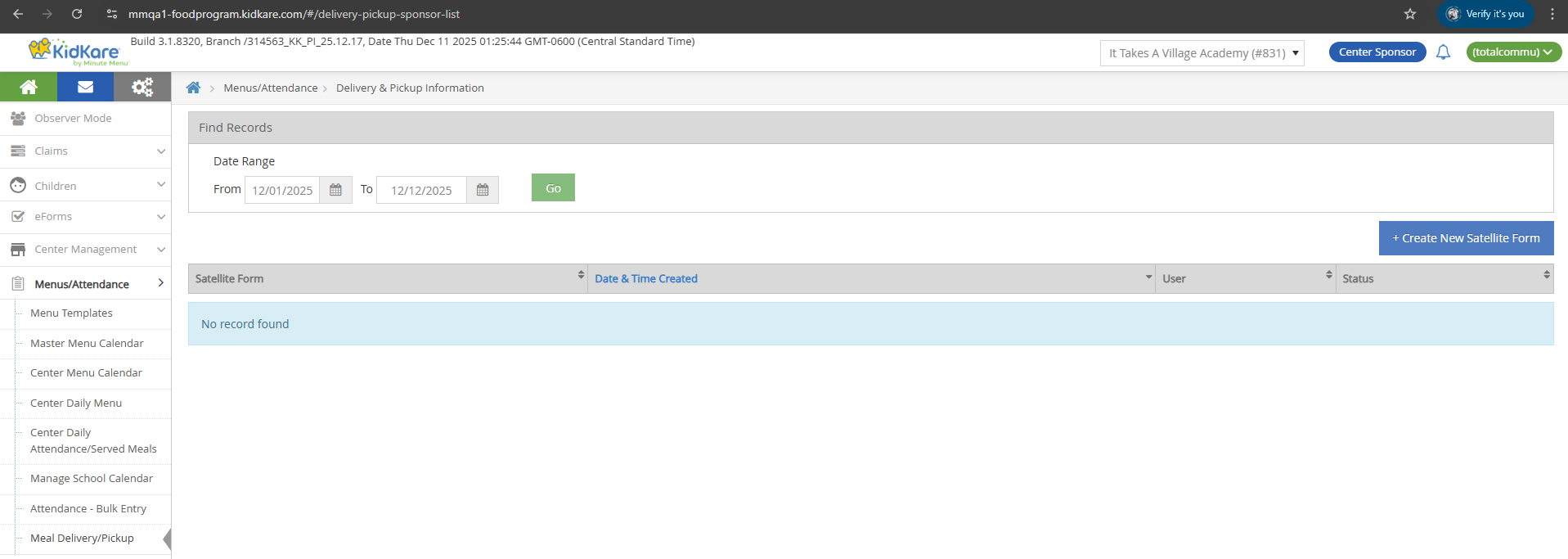Open the green Home tab icon
1568x559 pixels.
[x=29, y=87]
